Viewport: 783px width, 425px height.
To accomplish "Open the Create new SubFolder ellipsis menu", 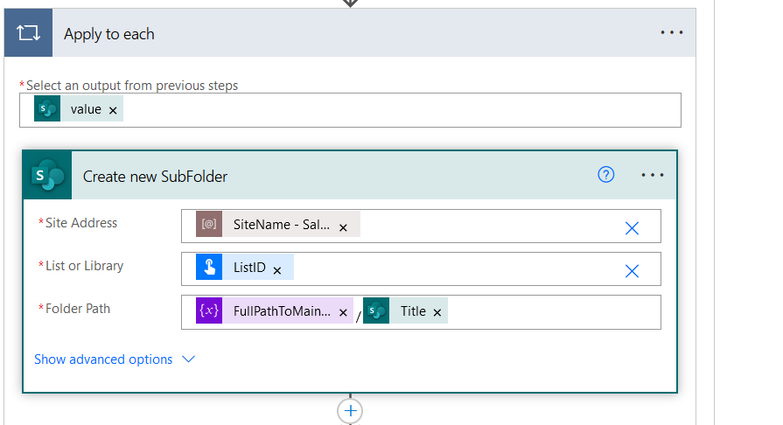I will click(652, 175).
